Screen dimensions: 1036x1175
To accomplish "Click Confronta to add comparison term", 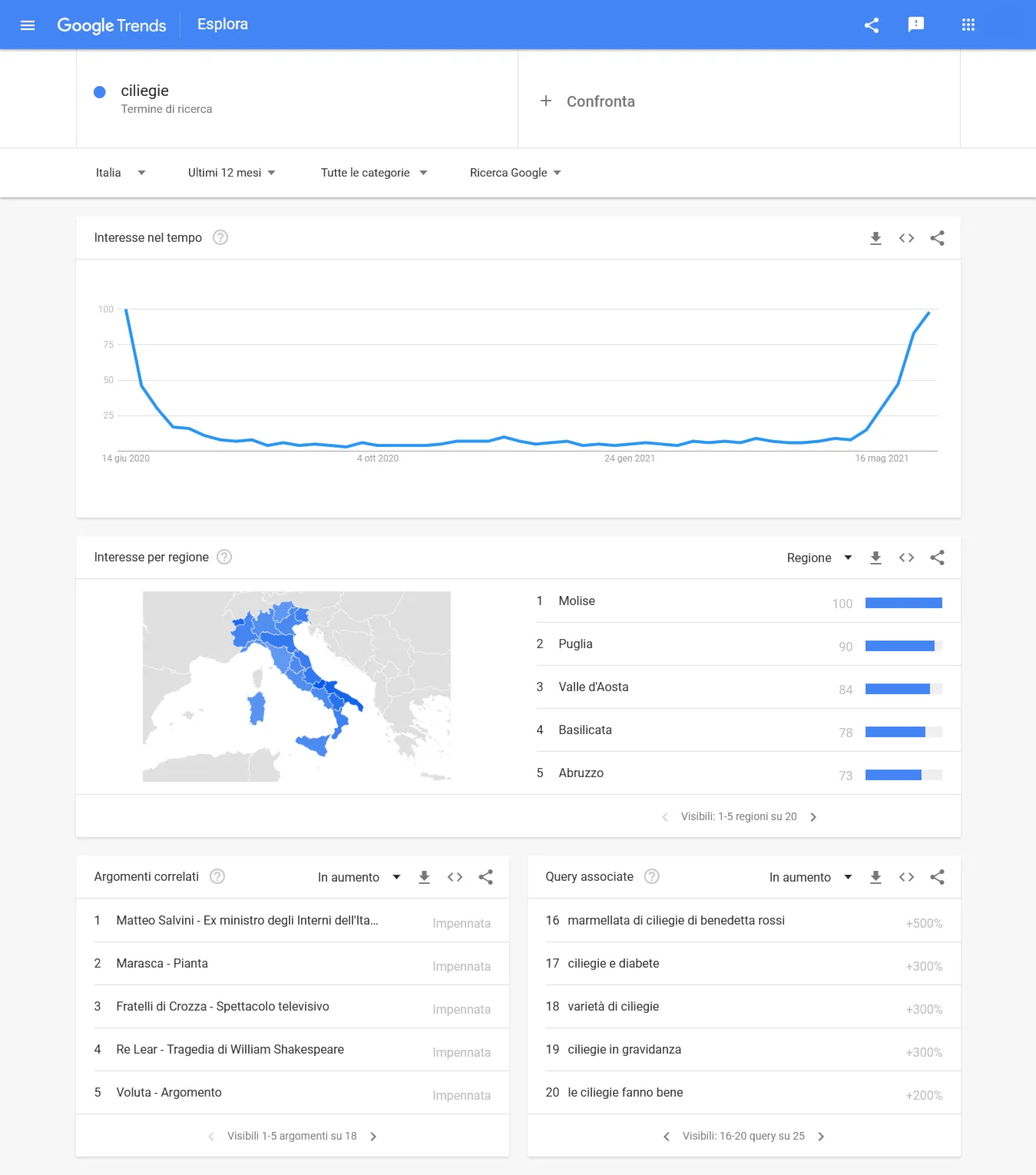I will [x=588, y=101].
